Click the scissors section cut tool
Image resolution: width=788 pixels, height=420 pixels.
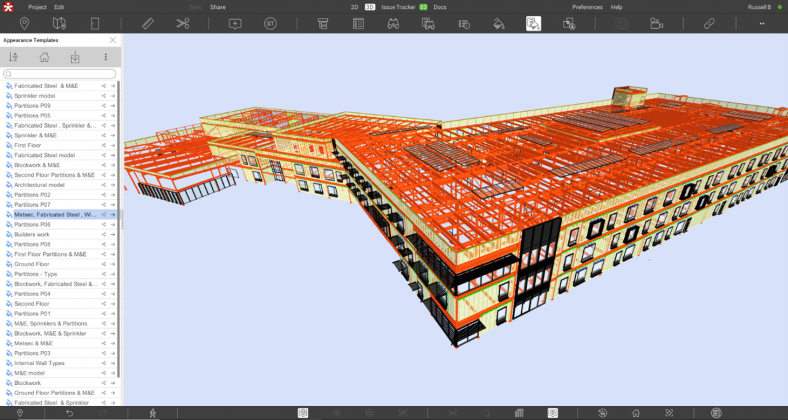click(x=182, y=23)
